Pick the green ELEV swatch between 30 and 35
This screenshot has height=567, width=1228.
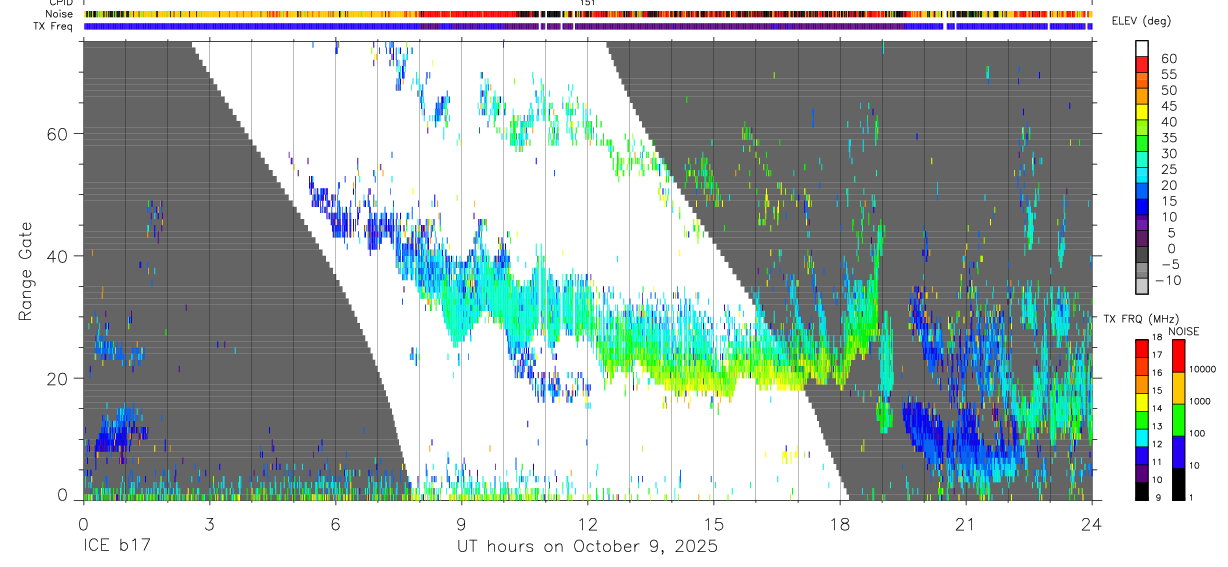pyautogui.click(x=1142, y=145)
